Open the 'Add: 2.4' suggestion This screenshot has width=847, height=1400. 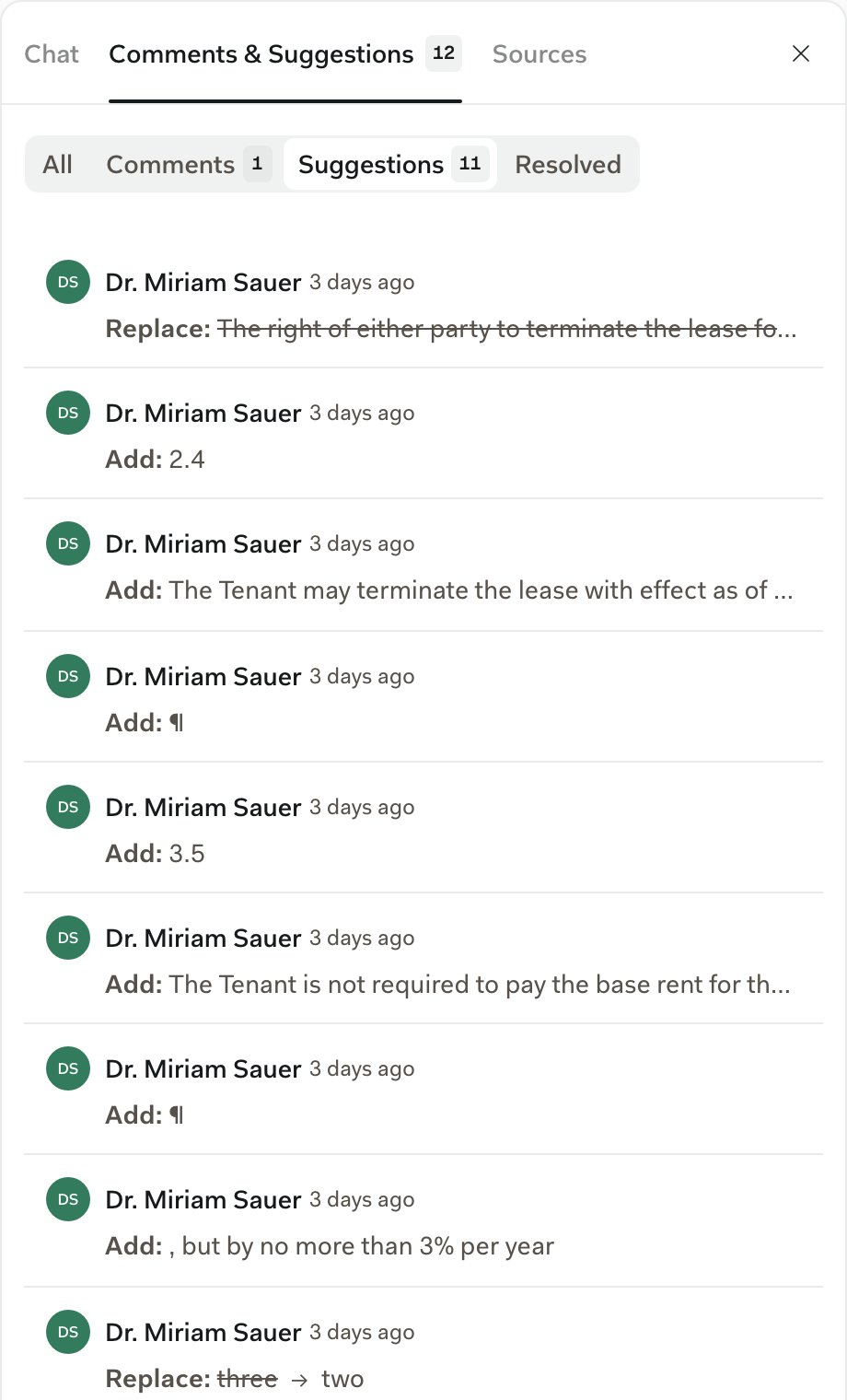coord(423,434)
